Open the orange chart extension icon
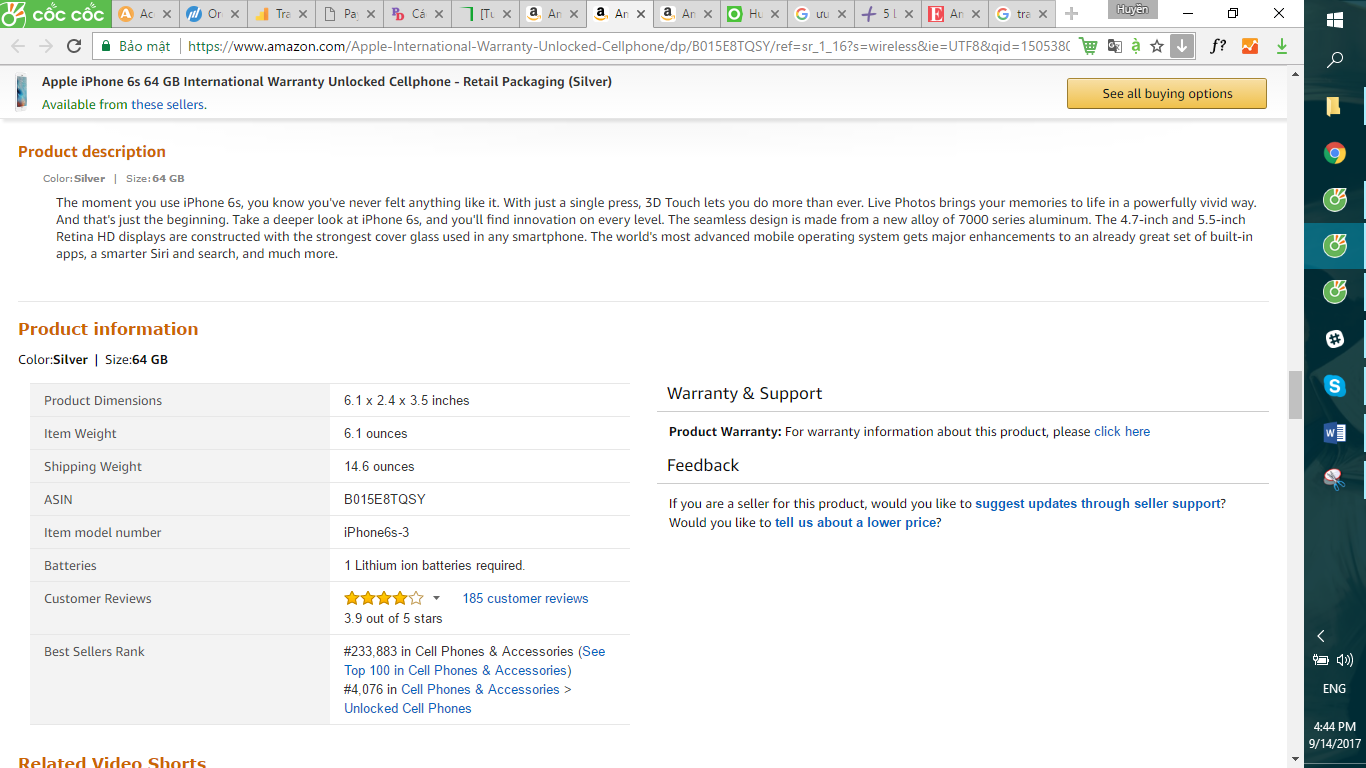Screen dimensions: 1366x768 pyautogui.click(x=1250, y=46)
